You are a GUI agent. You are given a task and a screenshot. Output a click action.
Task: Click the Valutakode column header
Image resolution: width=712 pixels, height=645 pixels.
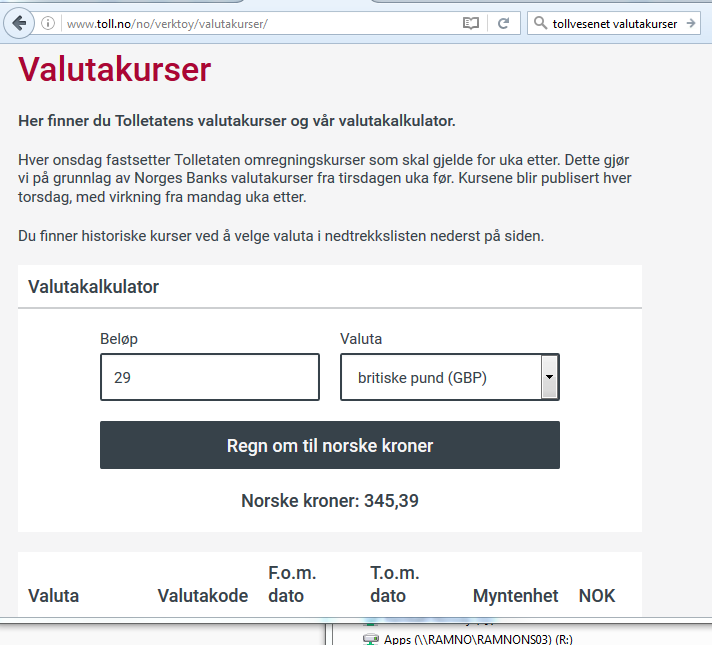pos(203,596)
